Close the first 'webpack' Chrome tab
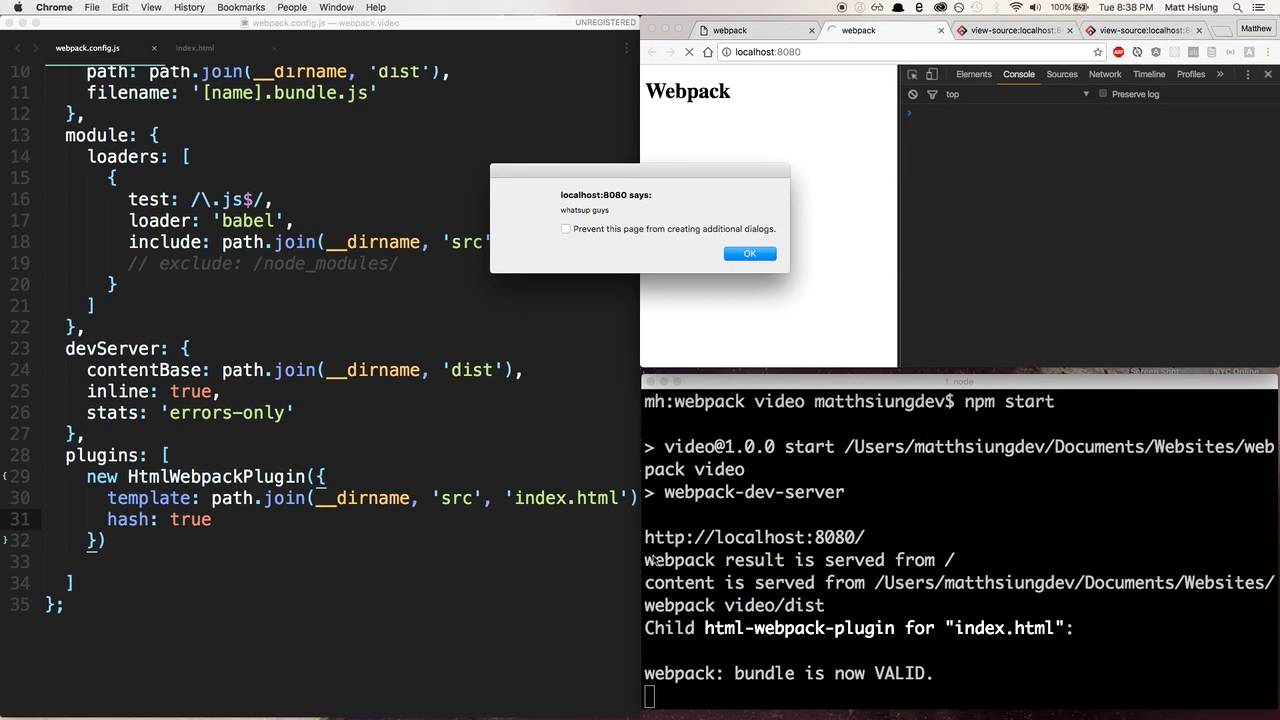Screen dimensions: 1280x720 point(813,30)
